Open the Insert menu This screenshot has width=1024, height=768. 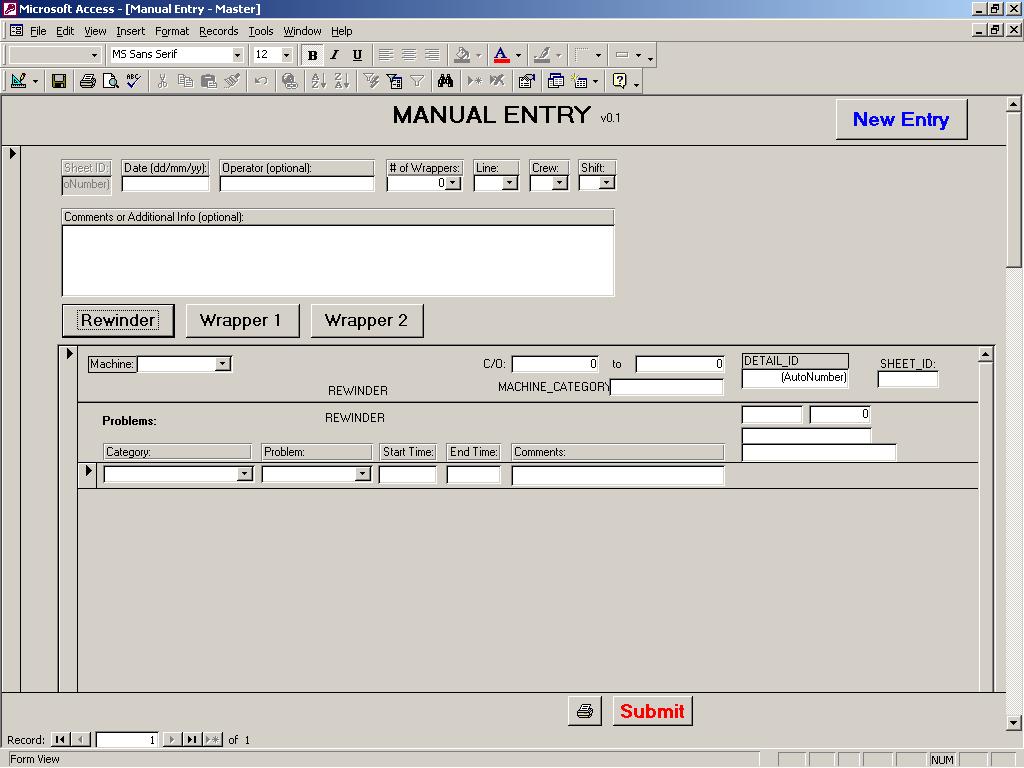tap(131, 31)
